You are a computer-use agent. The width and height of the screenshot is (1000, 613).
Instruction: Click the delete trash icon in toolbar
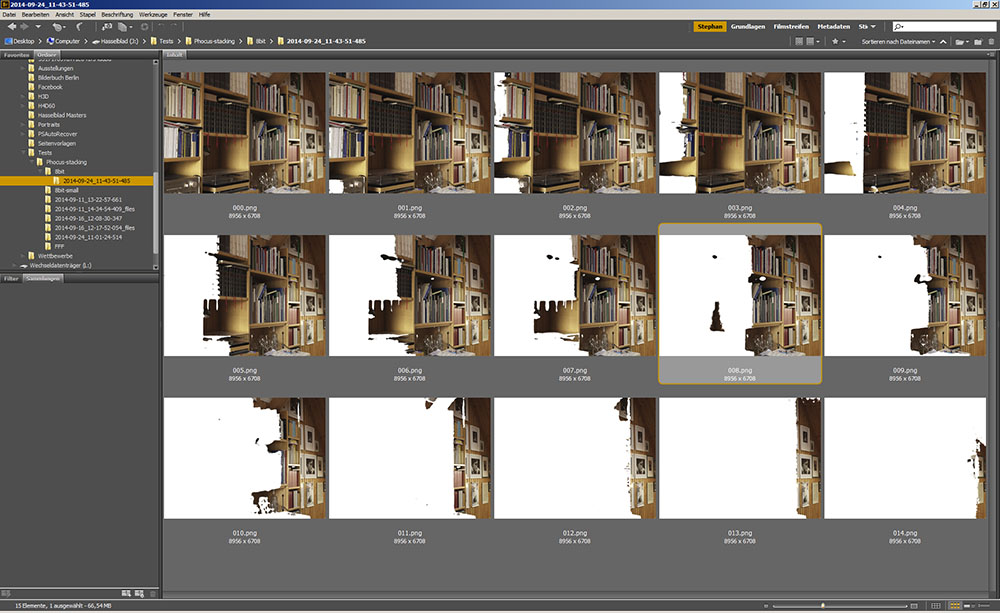(x=991, y=41)
